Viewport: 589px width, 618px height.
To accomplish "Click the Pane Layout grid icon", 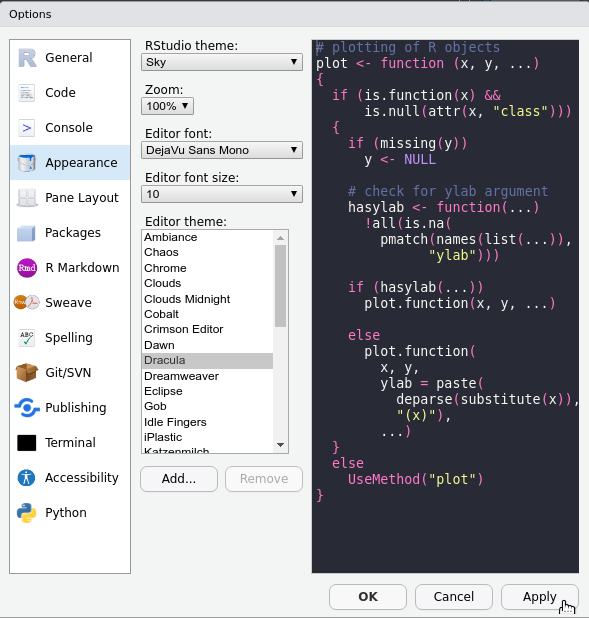I will click(27, 198).
